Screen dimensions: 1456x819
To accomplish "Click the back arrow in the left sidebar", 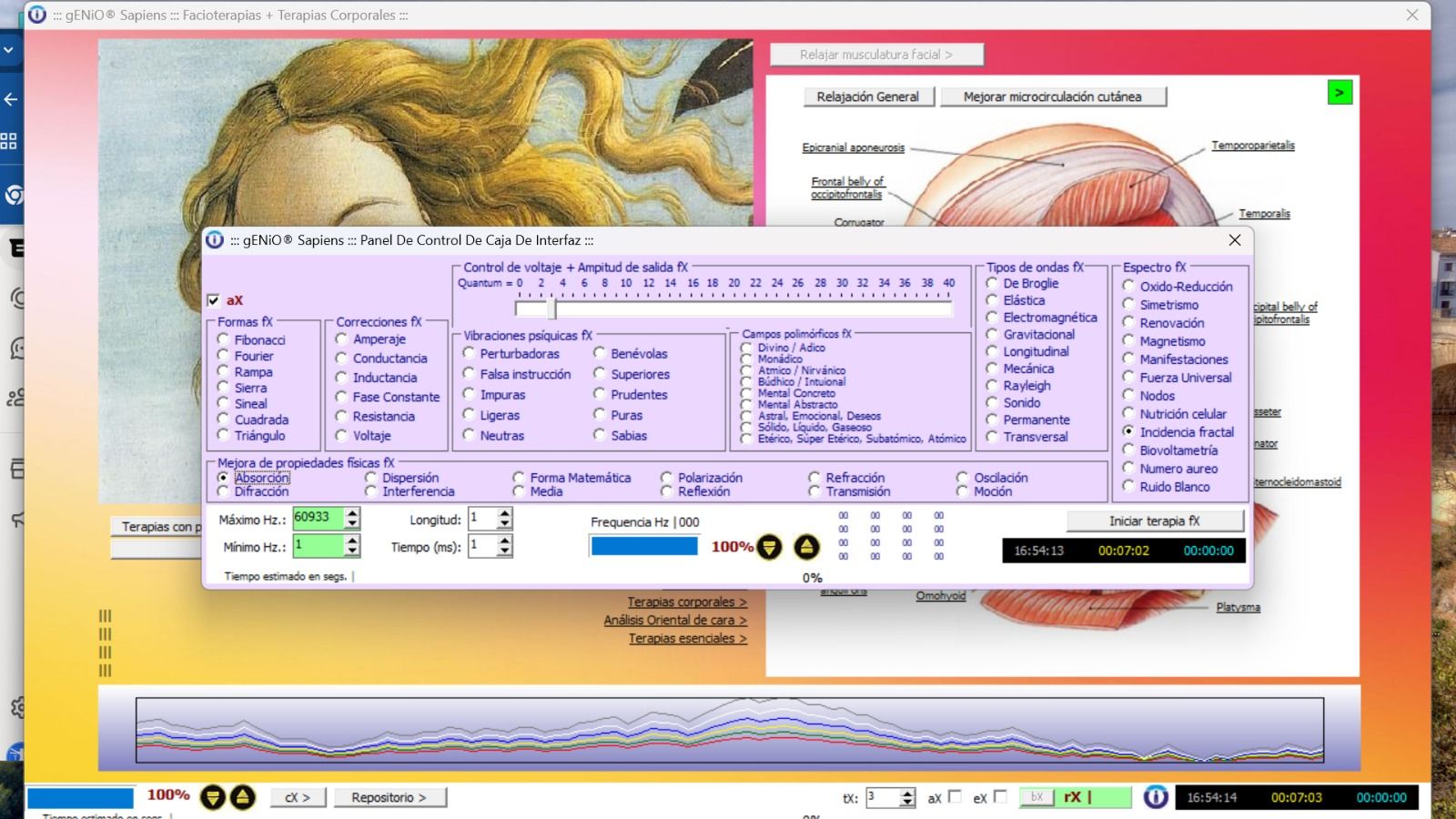I will click(x=11, y=99).
